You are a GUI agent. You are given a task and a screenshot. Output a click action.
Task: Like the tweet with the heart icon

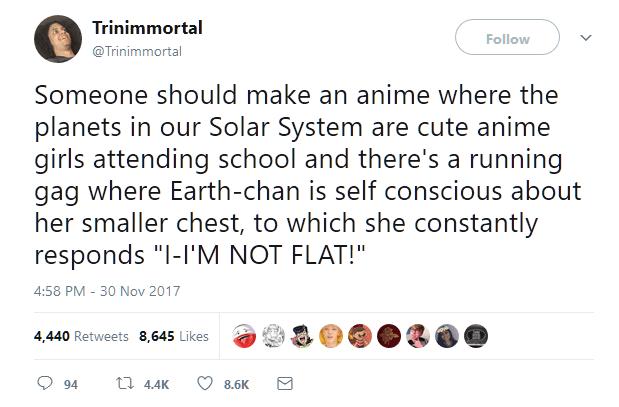tap(205, 383)
